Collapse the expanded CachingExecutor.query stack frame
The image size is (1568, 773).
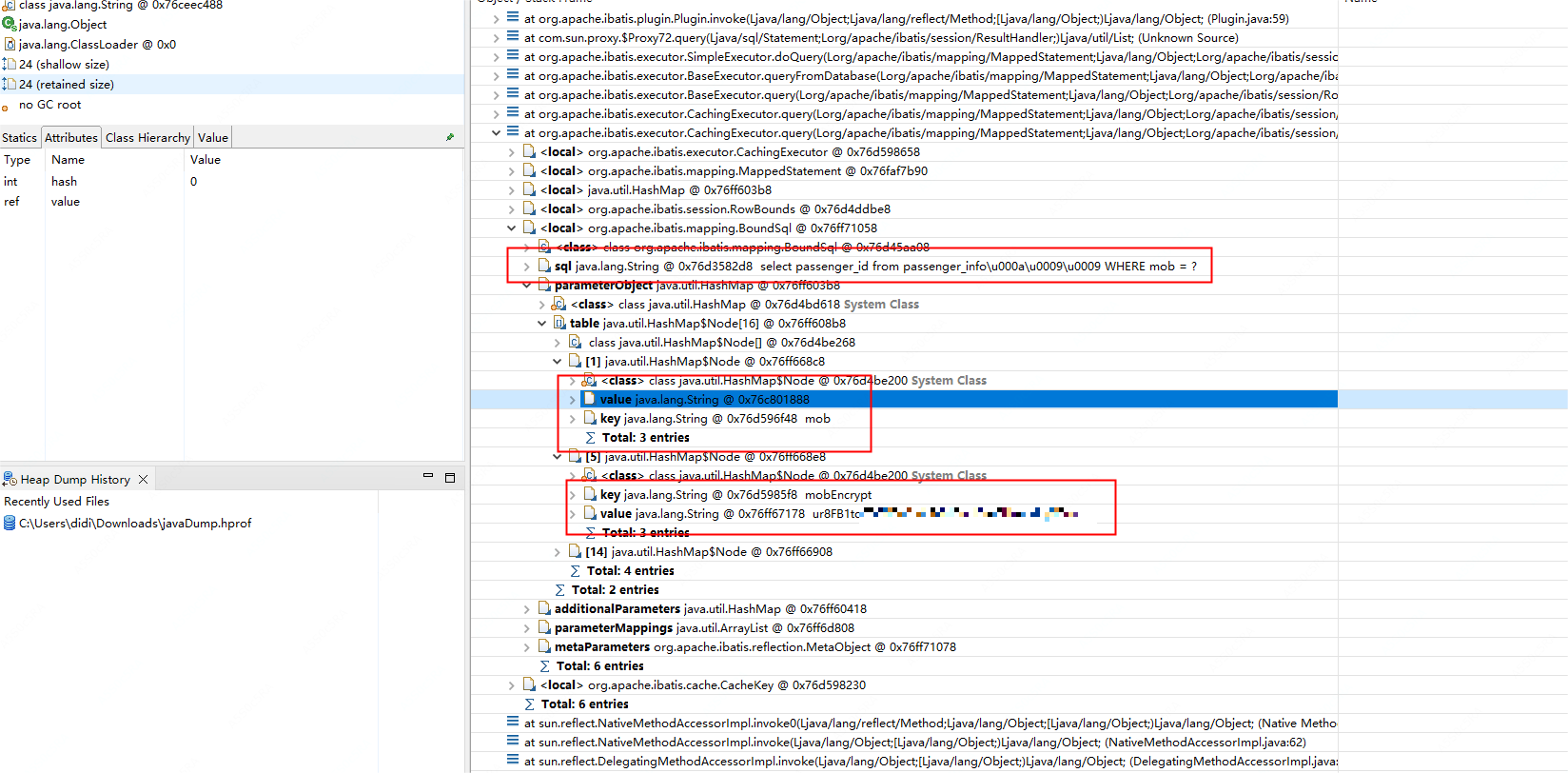point(496,132)
